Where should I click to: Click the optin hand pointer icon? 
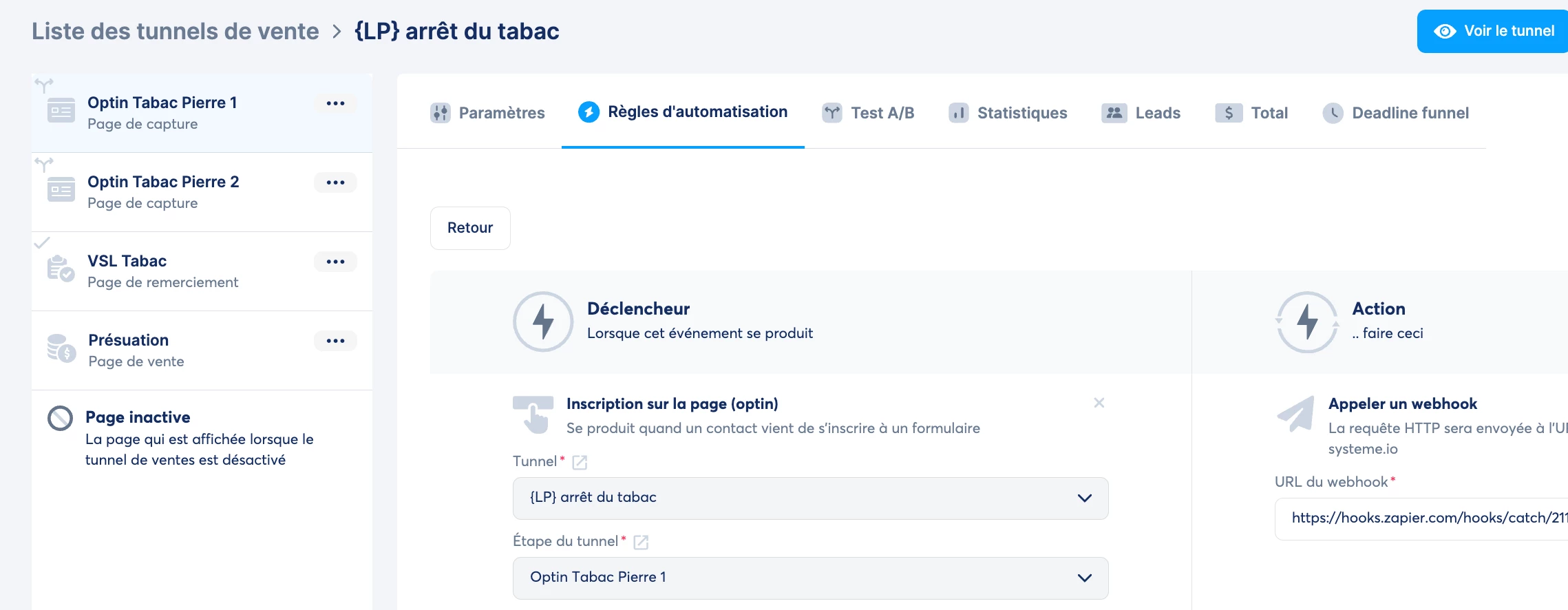pos(533,415)
